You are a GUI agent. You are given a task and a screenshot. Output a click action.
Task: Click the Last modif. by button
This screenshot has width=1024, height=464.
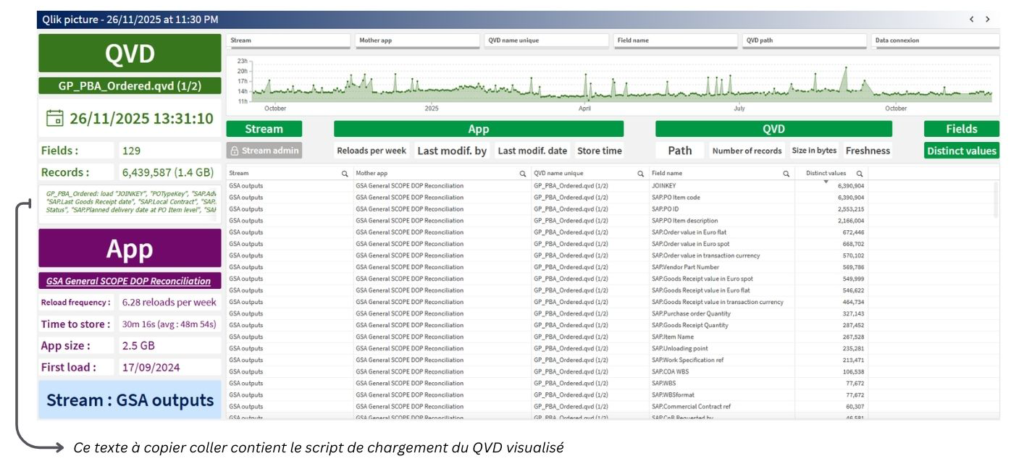451,151
